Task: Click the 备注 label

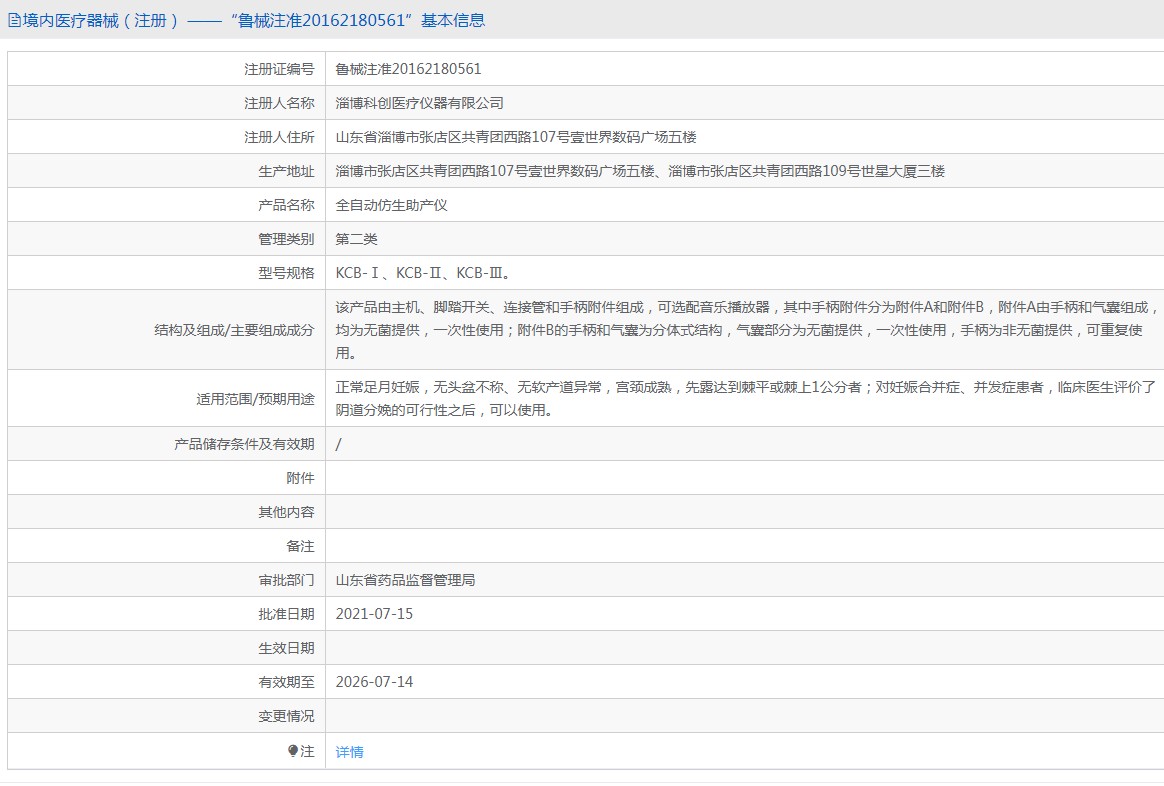Action: [301, 547]
